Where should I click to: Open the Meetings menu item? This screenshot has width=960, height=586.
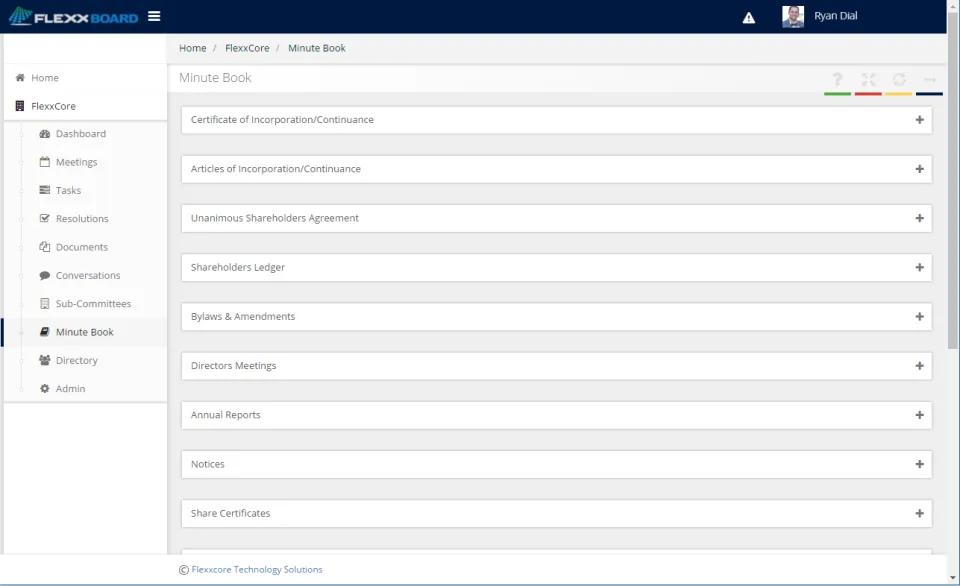[x=77, y=162]
